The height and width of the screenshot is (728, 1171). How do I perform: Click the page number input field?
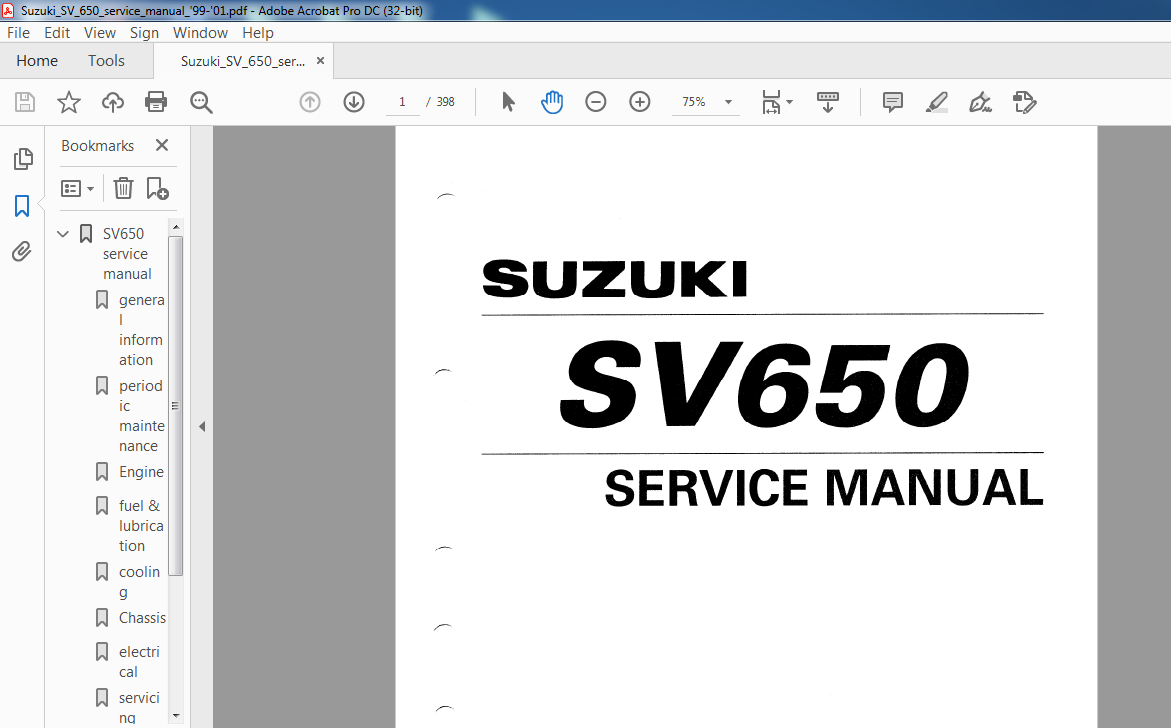(x=403, y=102)
